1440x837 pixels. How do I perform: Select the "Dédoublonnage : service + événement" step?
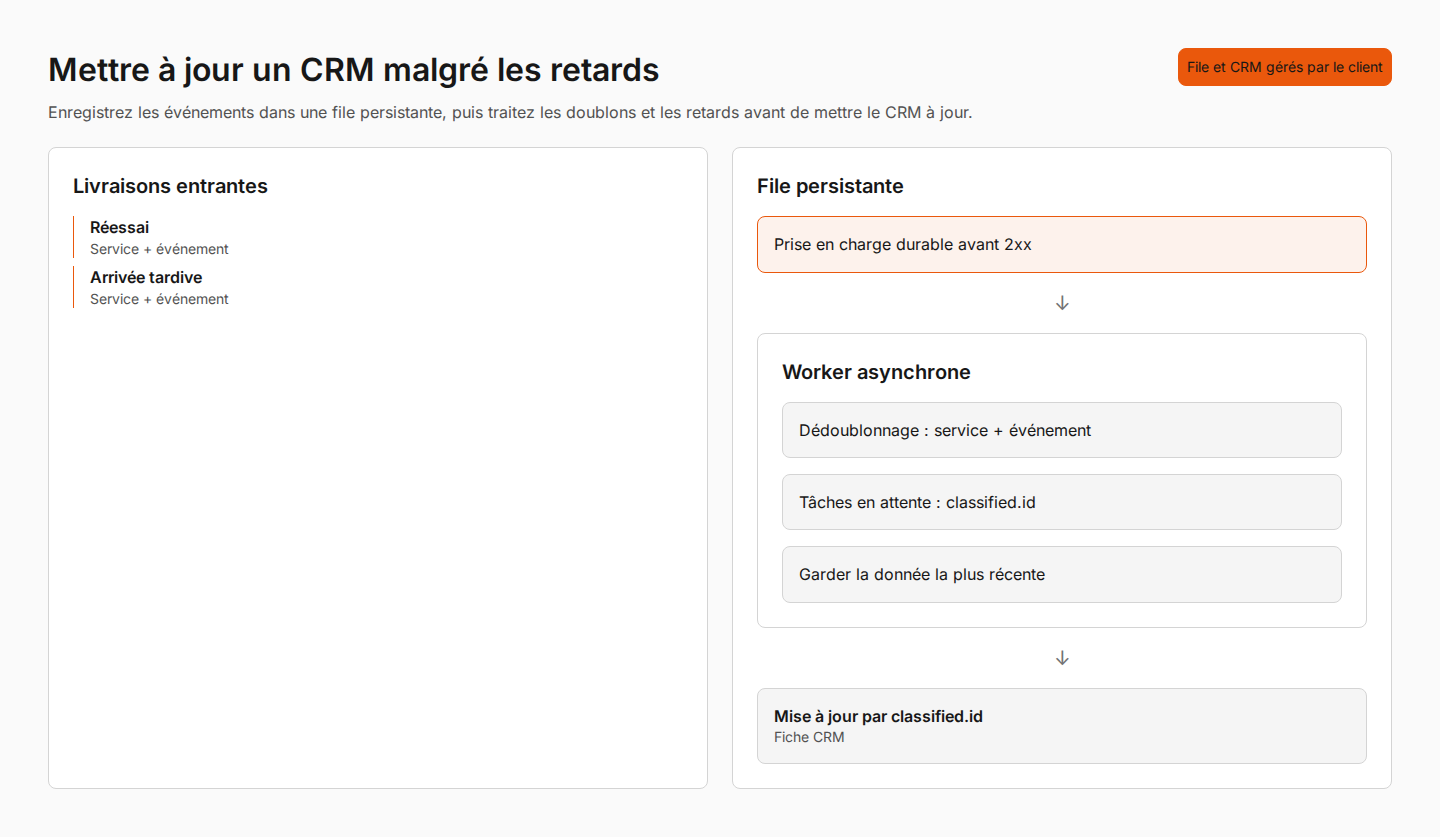click(x=1061, y=430)
